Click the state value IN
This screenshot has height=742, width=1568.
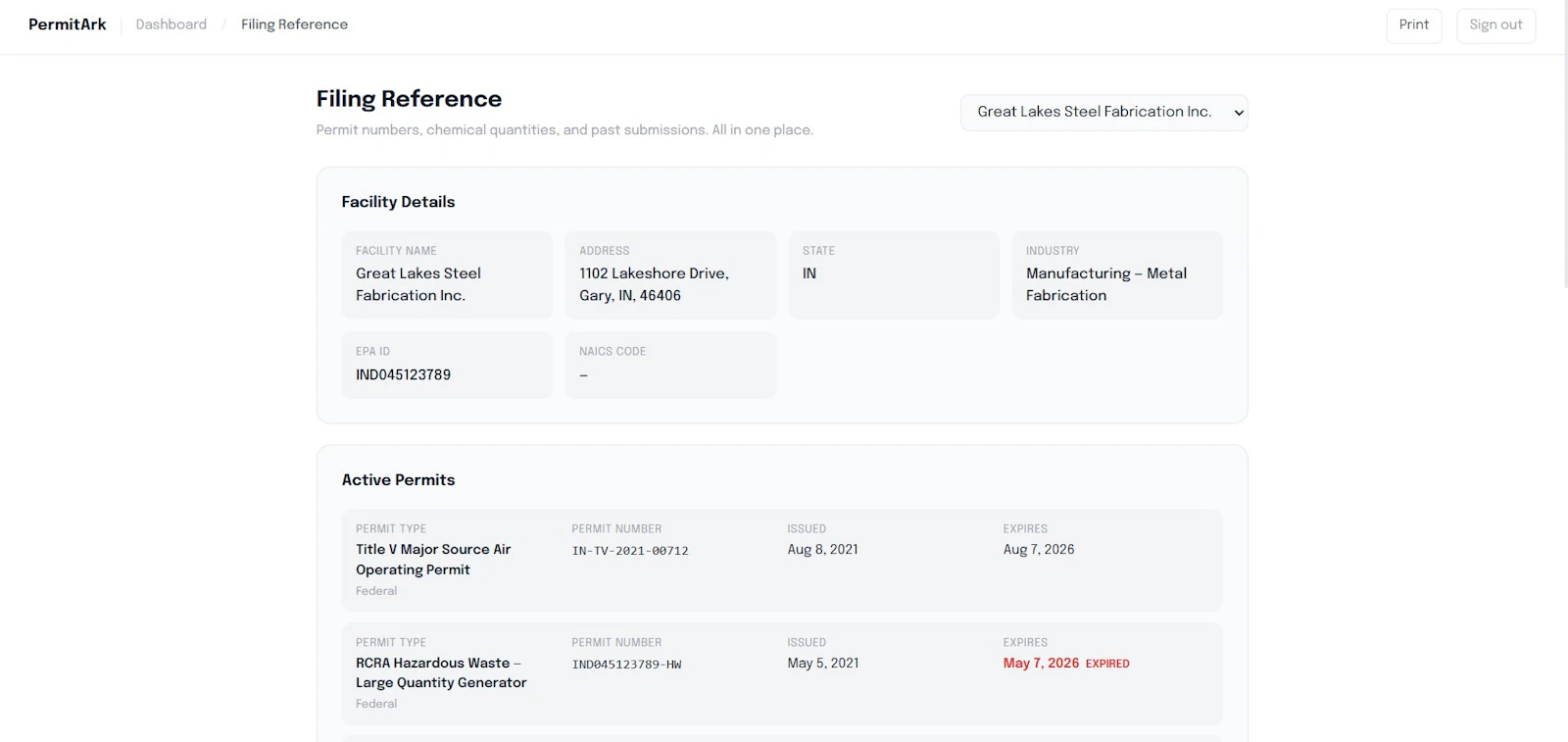click(x=809, y=273)
